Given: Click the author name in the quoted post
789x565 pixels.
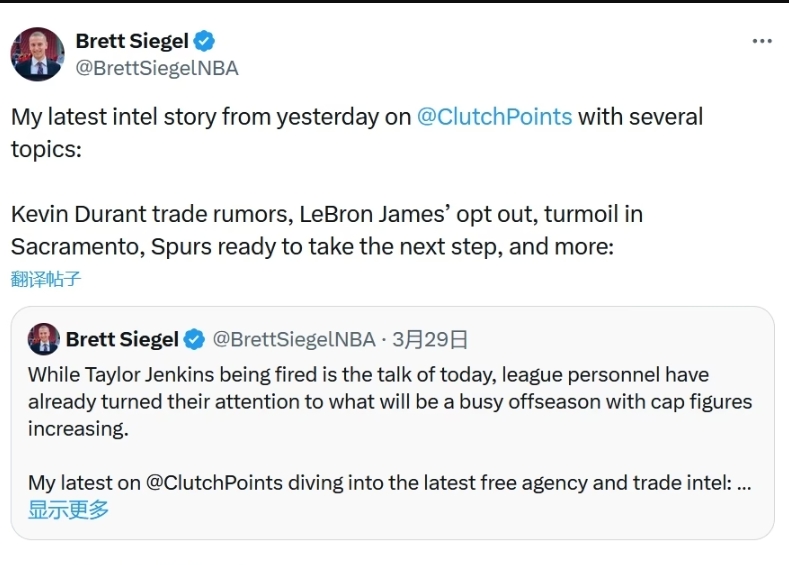Looking at the screenshot, I should coord(122,340).
